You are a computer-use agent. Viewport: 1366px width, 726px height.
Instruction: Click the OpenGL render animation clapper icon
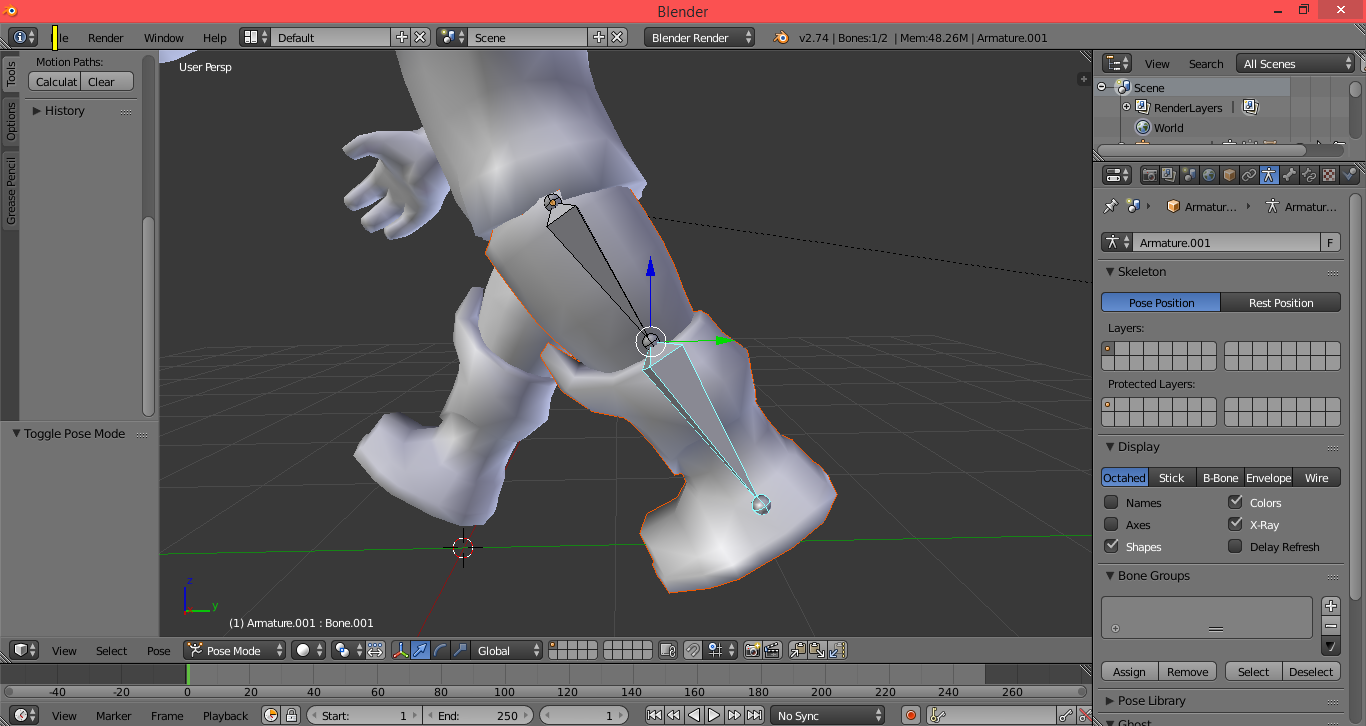(x=773, y=650)
